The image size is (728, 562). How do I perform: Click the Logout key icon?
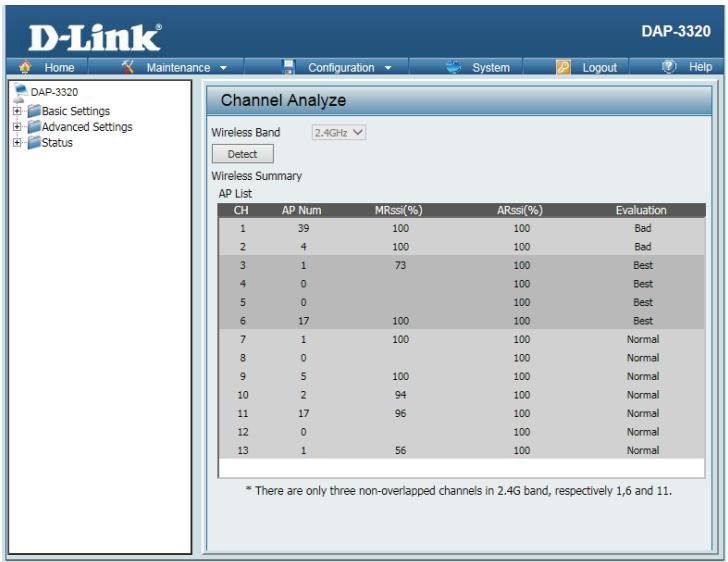(x=563, y=67)
